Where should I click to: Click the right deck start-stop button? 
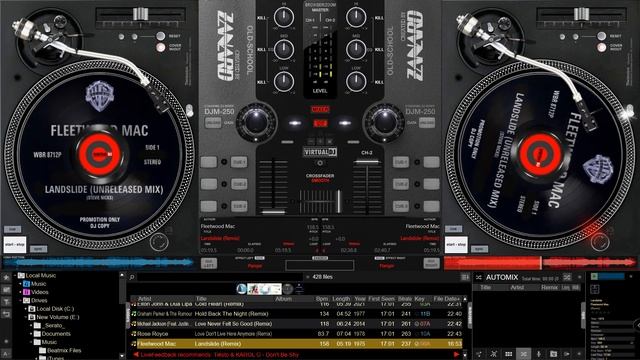click(x=456, y=245)
